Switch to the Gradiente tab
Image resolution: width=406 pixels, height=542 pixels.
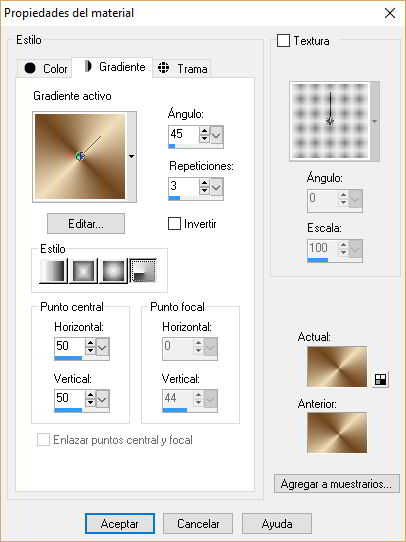click(112, 67)
